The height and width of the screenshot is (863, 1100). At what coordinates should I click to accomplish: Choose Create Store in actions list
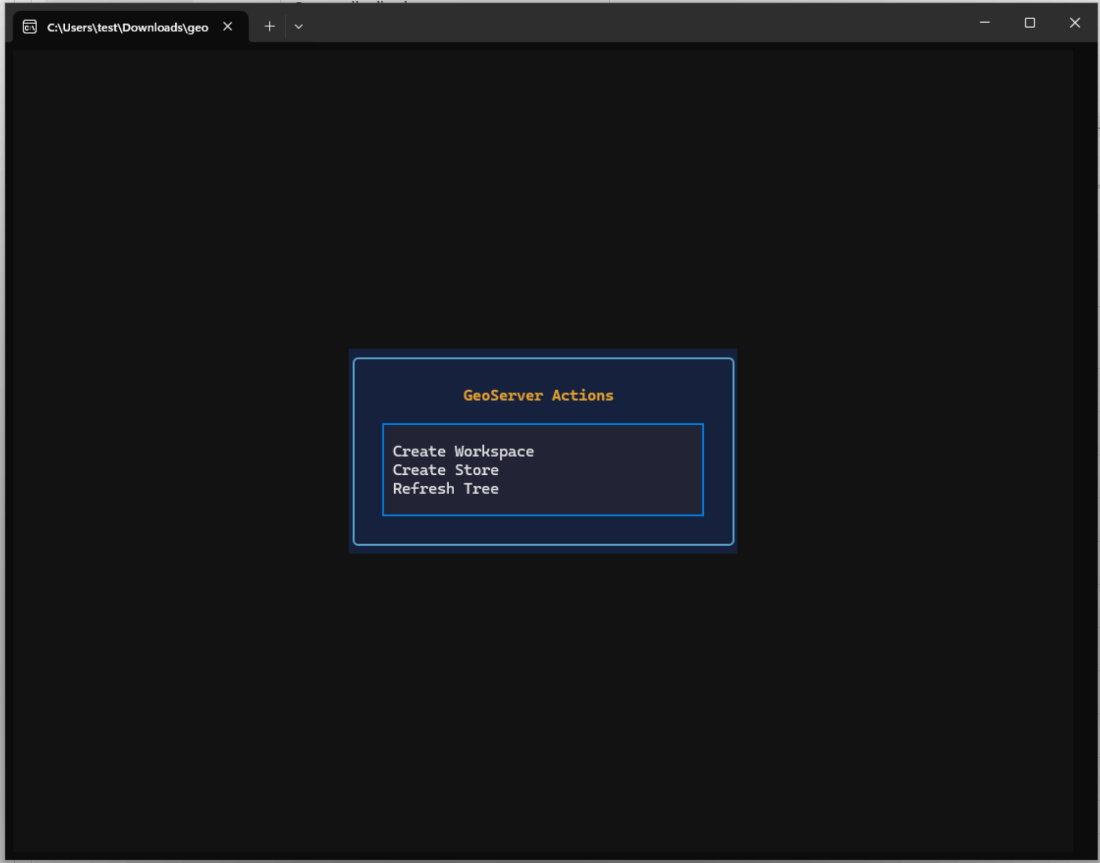[445, 470]
